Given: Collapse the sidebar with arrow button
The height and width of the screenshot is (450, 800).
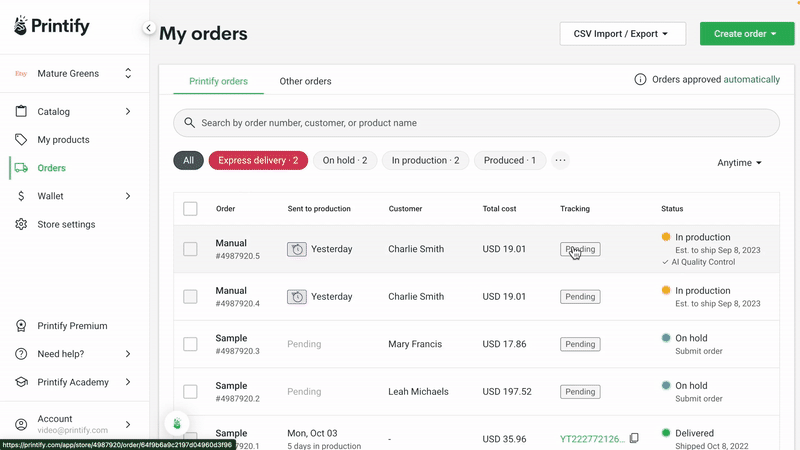Looking at the screenshot, I should 148,28.
